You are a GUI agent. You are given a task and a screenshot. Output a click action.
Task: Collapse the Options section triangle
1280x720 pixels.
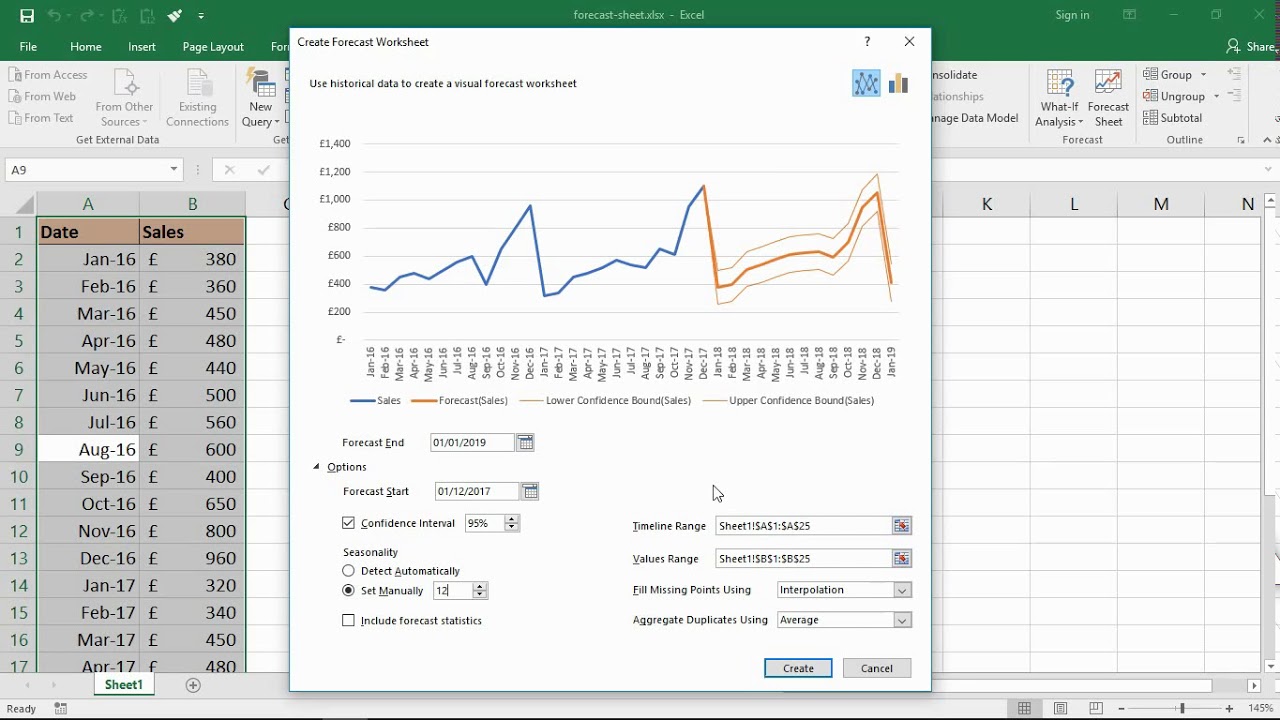tap(317, 467)
